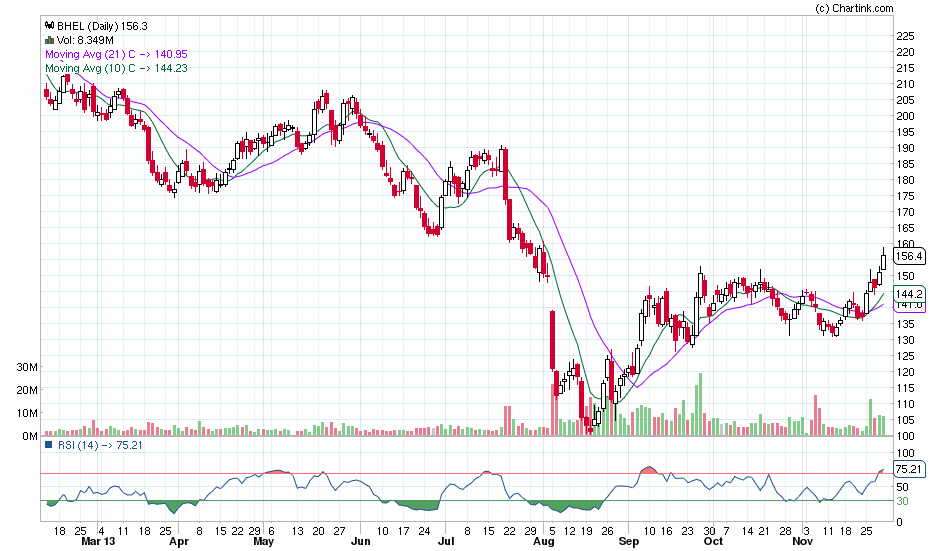
Task: Click the 225 price axis label
Action: (x=905, y=36)
